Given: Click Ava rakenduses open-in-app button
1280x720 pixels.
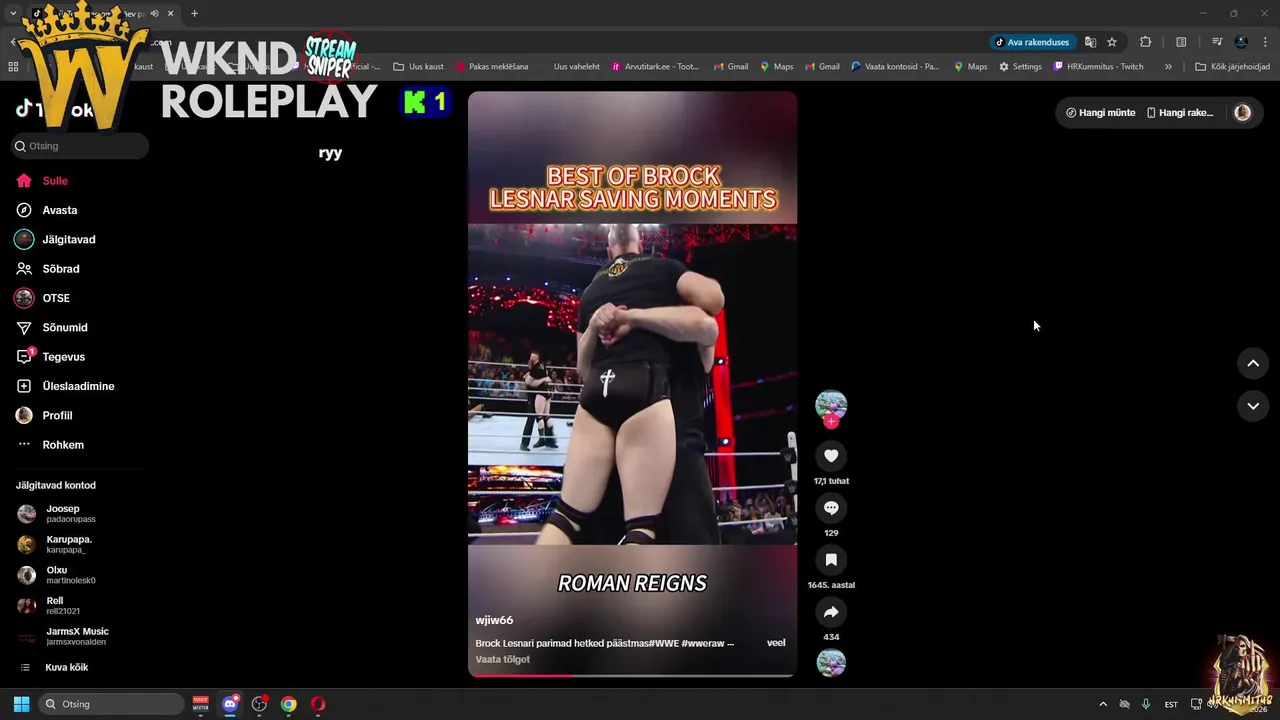Looking at the screenshot, I should pyautogui.click(x=1032, y=42).
